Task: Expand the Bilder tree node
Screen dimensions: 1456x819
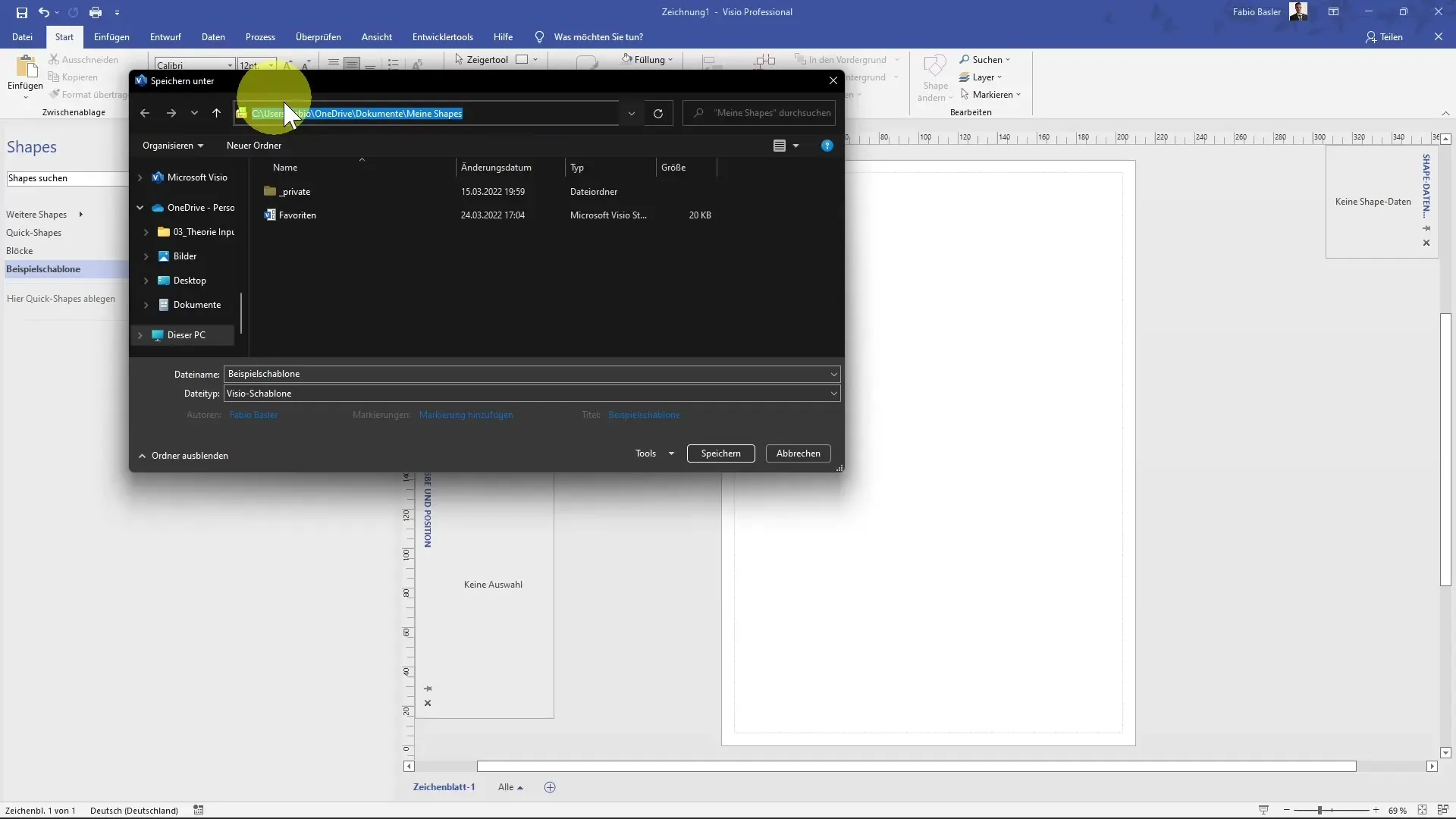Action: point(146,256)
